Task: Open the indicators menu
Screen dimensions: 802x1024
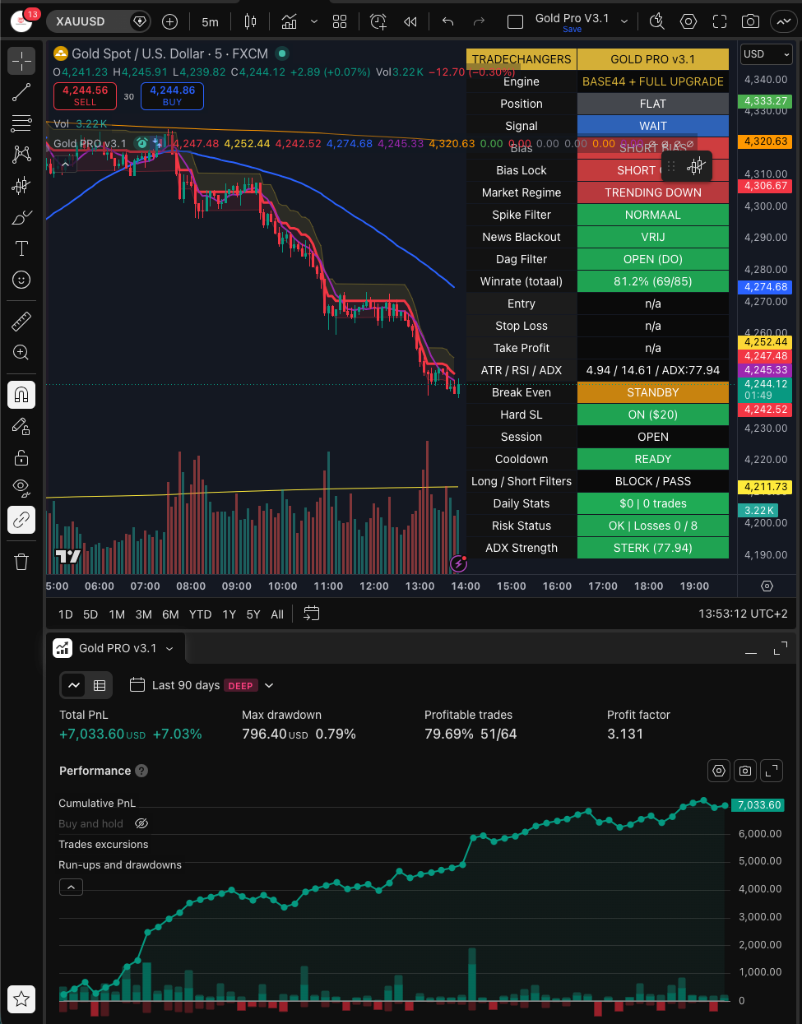Action: (x=289, y=22)
